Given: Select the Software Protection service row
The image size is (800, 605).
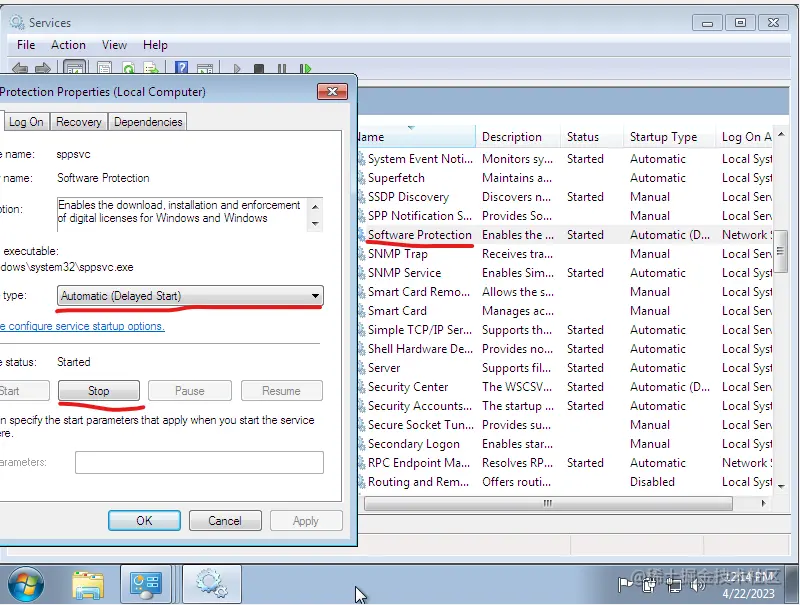Looking at the screenshot, I should [565, 235].
